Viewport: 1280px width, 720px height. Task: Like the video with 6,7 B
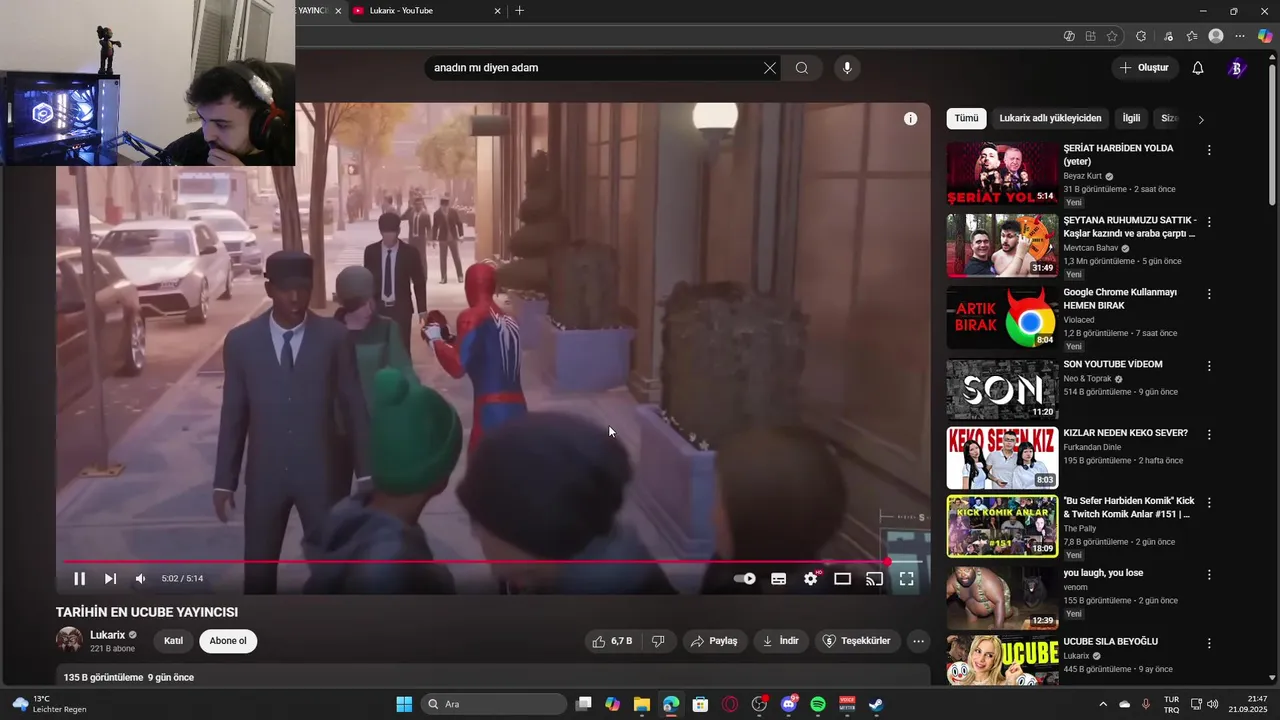coord(611,641)
